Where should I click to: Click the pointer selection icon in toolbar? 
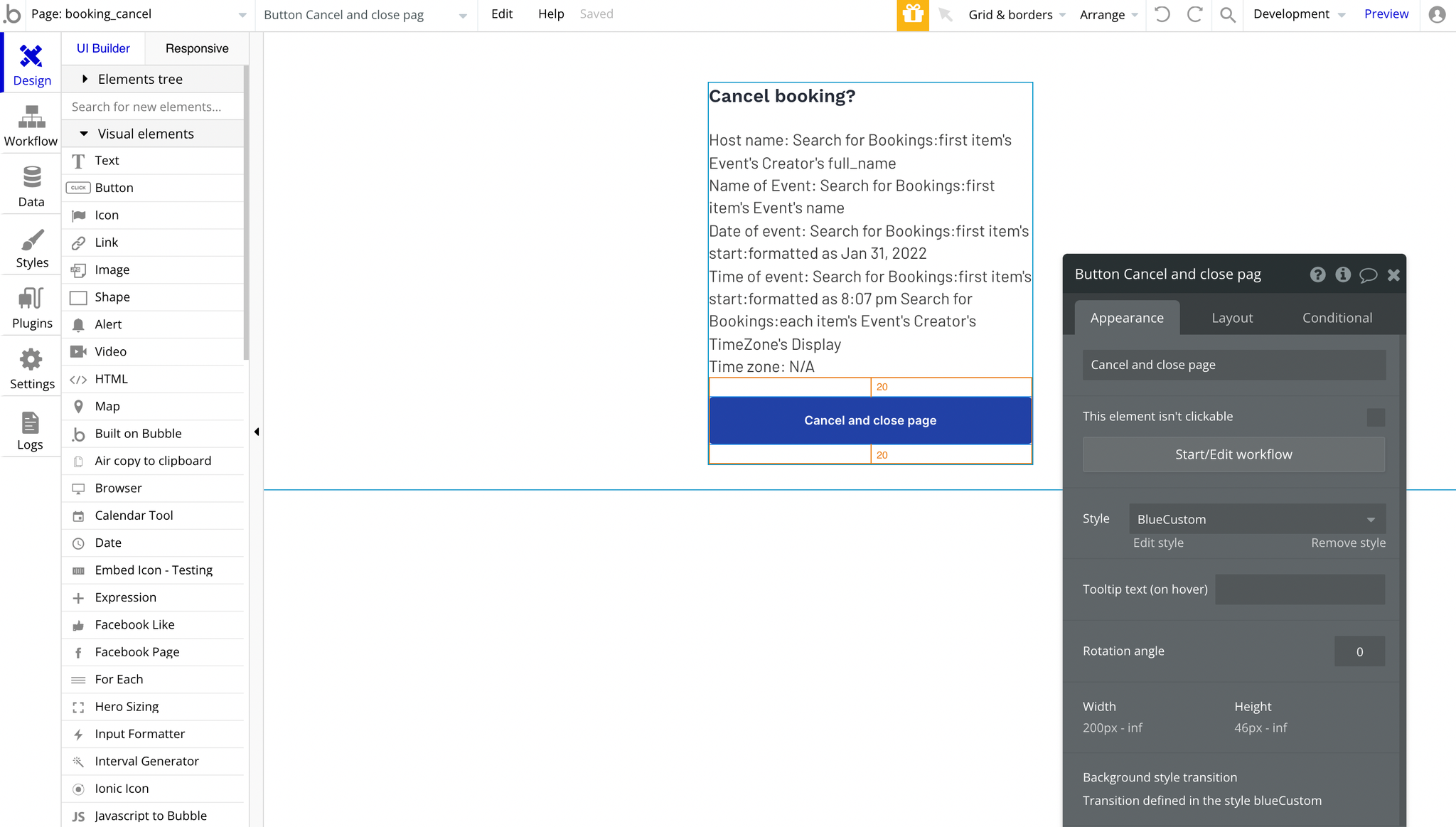click(x=946, y=14)
